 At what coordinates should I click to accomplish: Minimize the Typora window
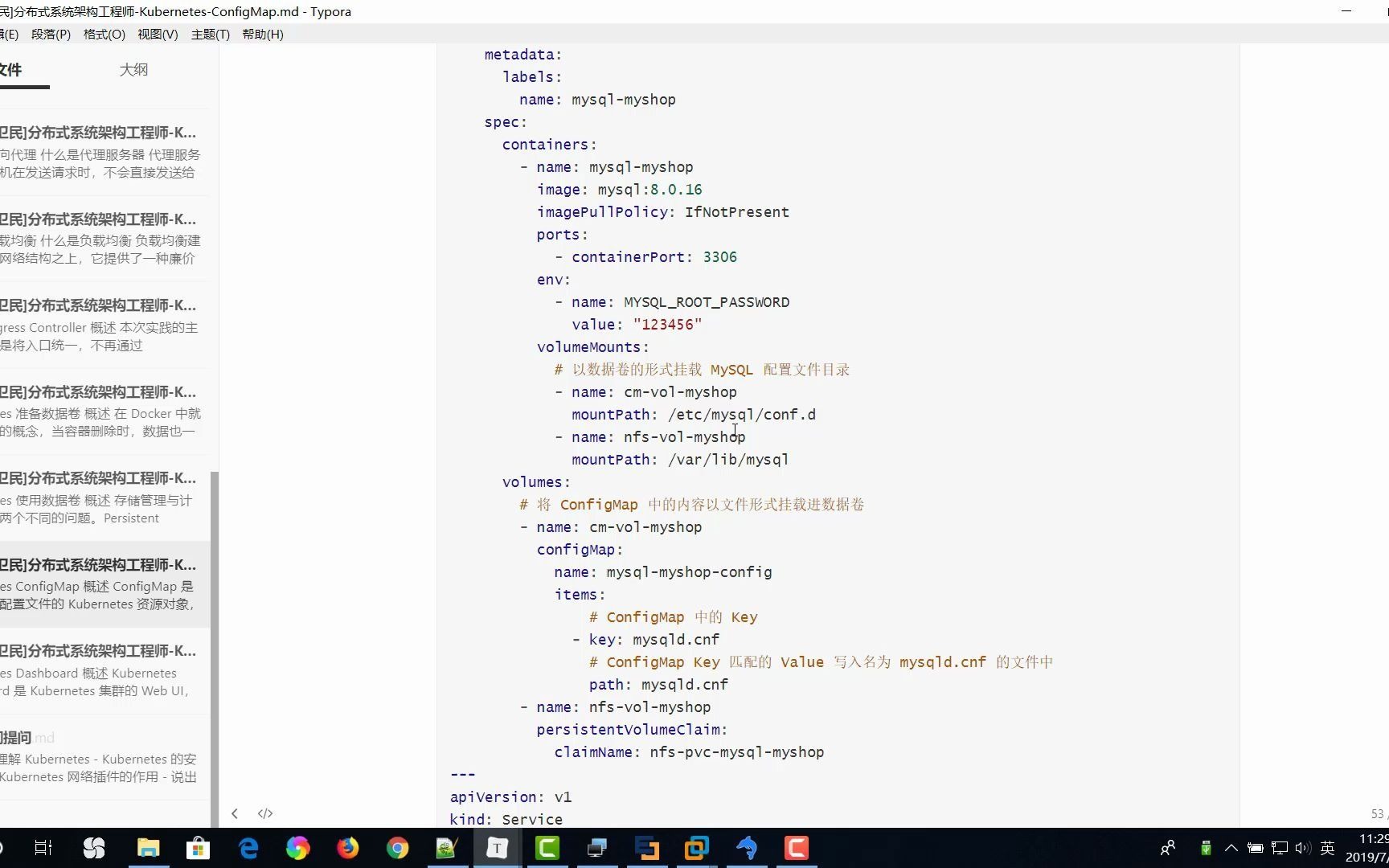click(x=1346, y=11)
